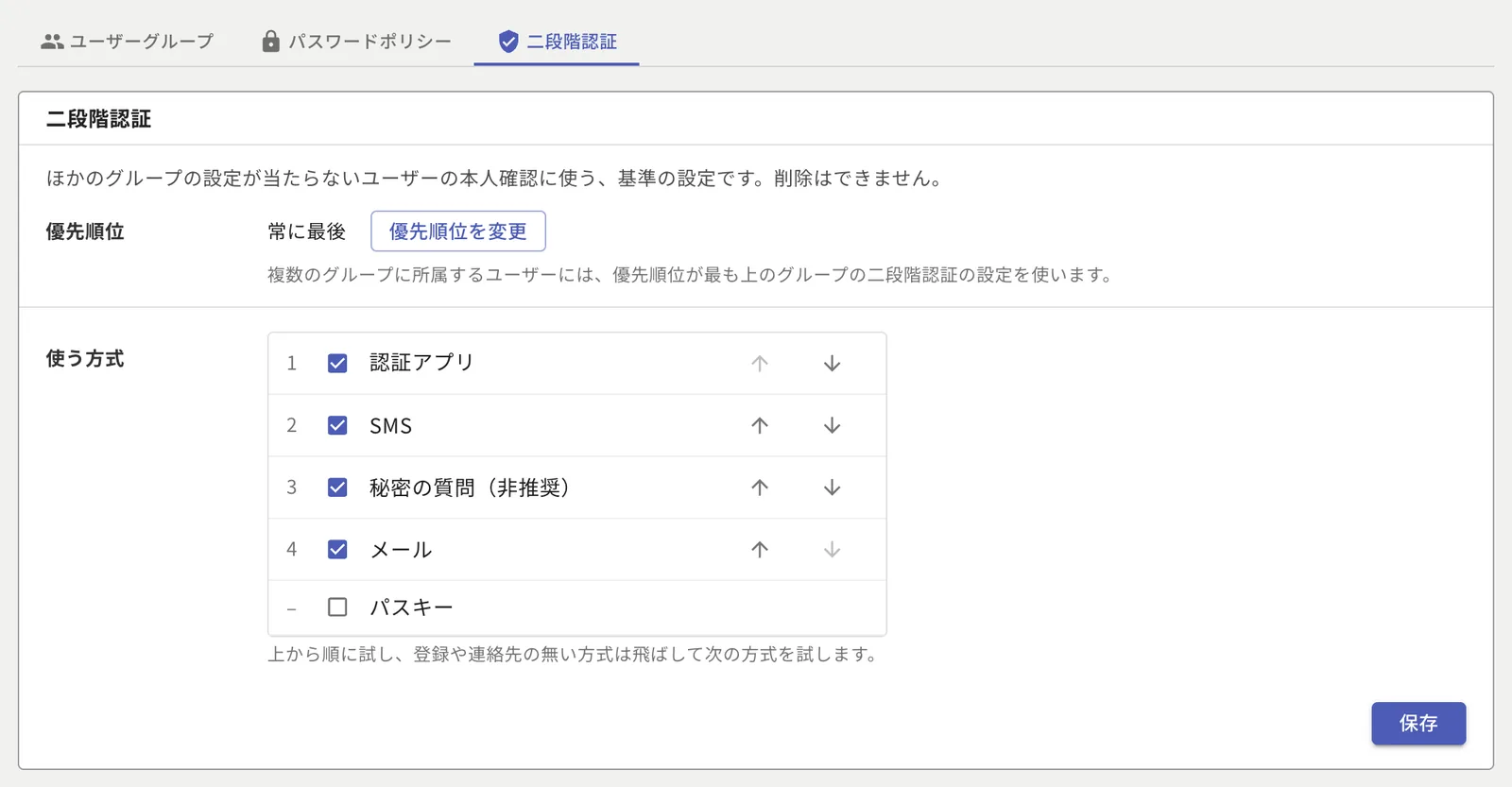Click the 常に最後 priority value

(306, 231)
